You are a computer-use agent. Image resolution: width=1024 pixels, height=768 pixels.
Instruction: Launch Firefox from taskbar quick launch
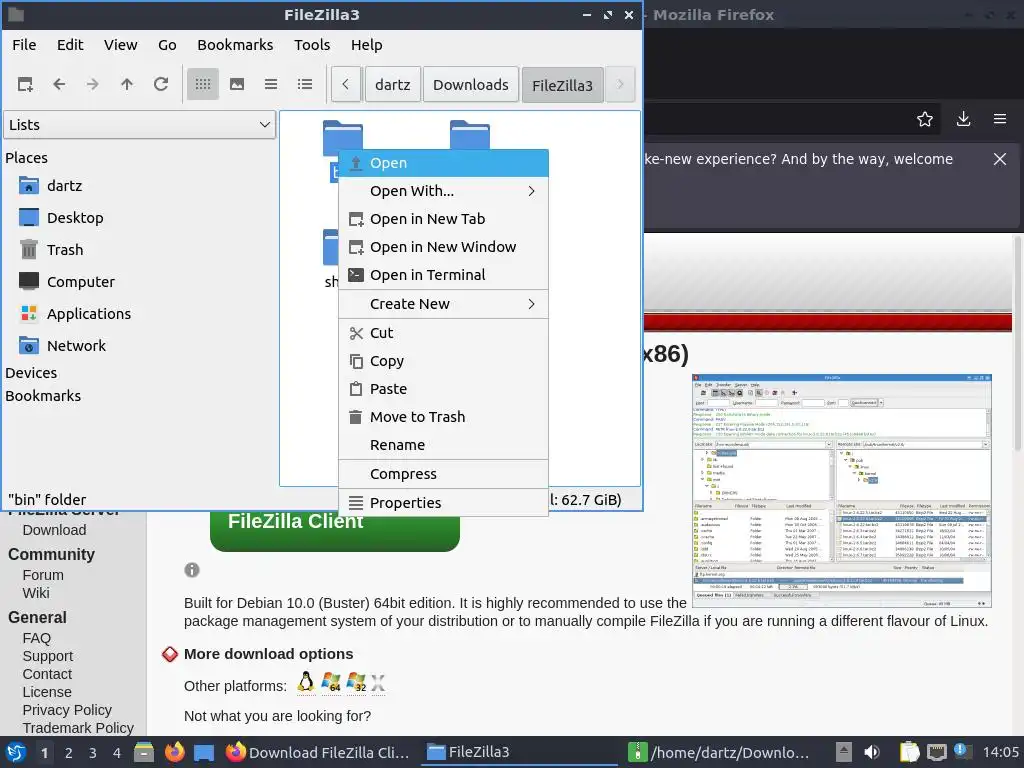point(174,752)
